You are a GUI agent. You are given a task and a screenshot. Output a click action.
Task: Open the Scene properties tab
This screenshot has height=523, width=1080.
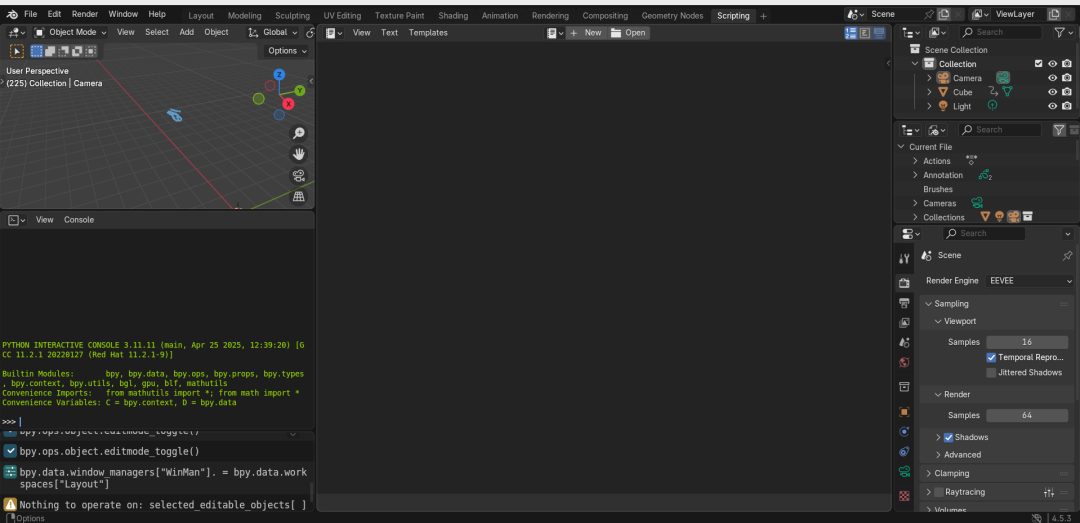(904, 342)
